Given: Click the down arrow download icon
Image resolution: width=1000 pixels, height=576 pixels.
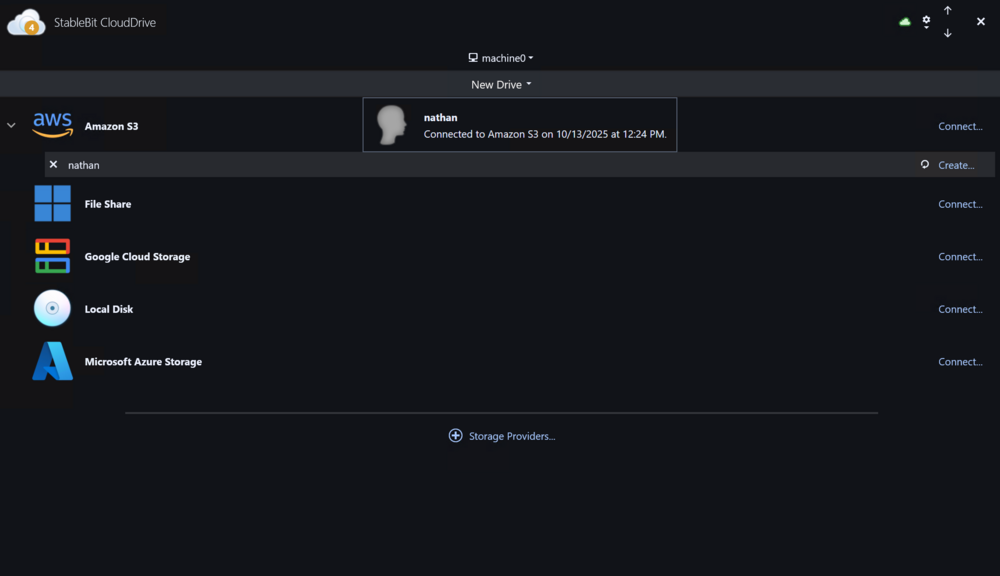Looking at the screenshot, I should 948,33.
